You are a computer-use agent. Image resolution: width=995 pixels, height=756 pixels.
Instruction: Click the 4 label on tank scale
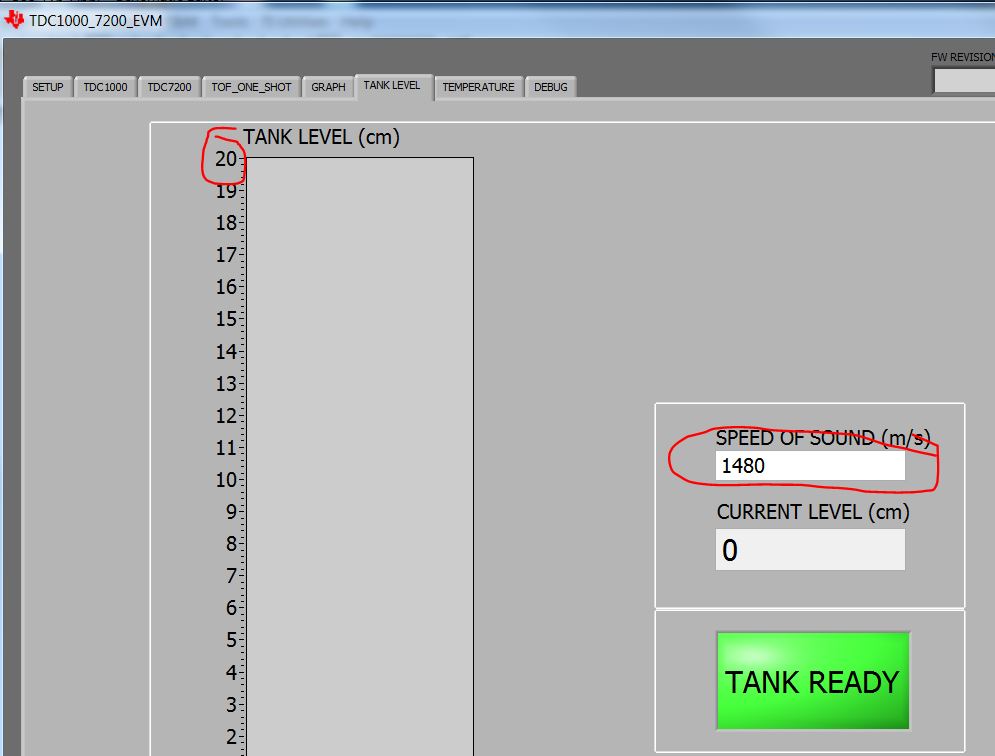pos(232,672)
